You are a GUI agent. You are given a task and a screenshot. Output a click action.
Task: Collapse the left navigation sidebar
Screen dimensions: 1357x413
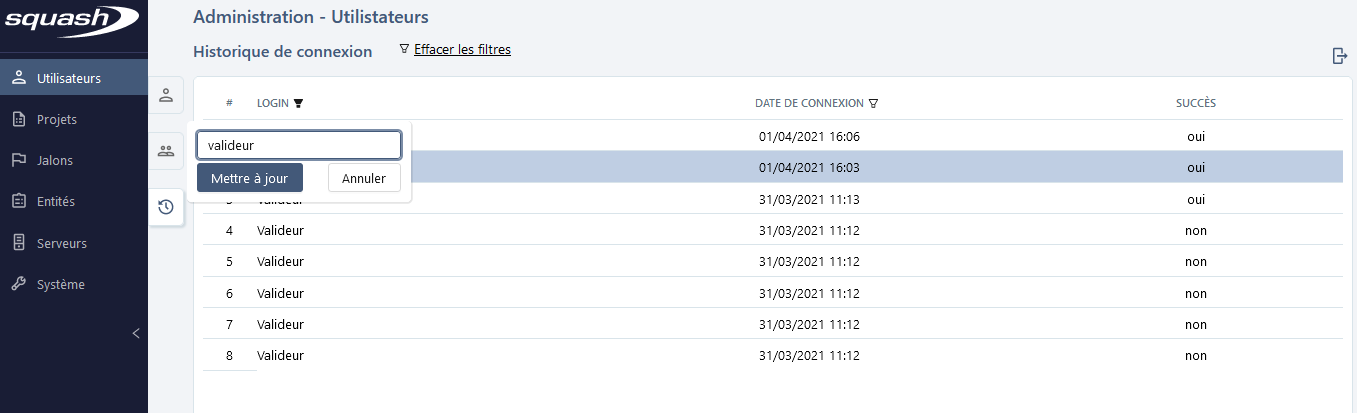(x=136, y=333)
